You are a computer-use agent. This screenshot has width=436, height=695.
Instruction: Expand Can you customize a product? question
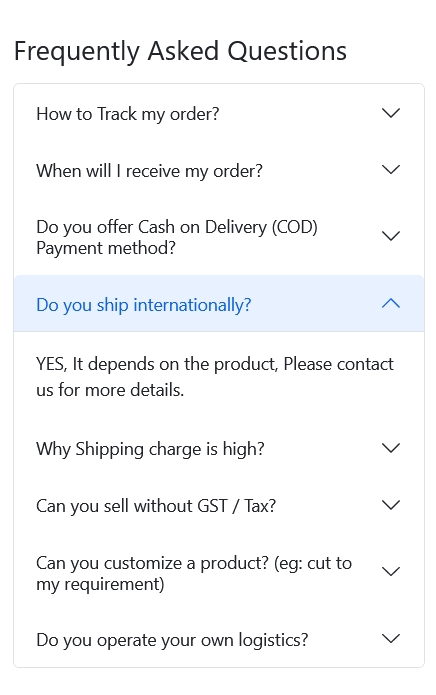219,573
